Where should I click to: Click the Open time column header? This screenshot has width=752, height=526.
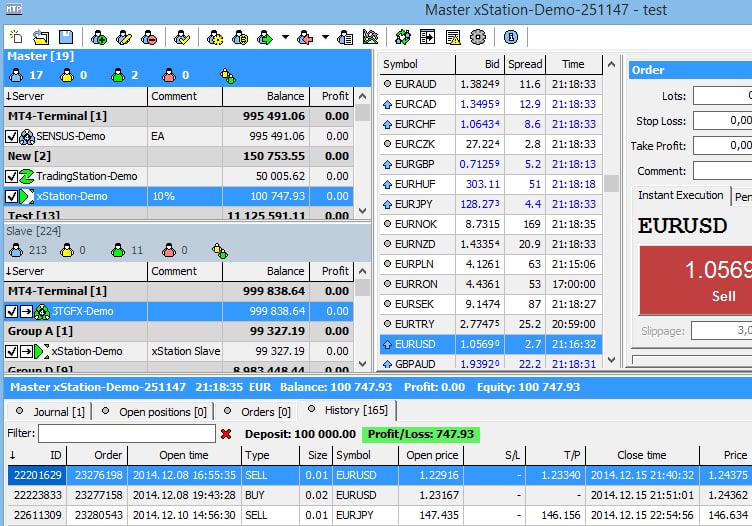click(184, 455)
